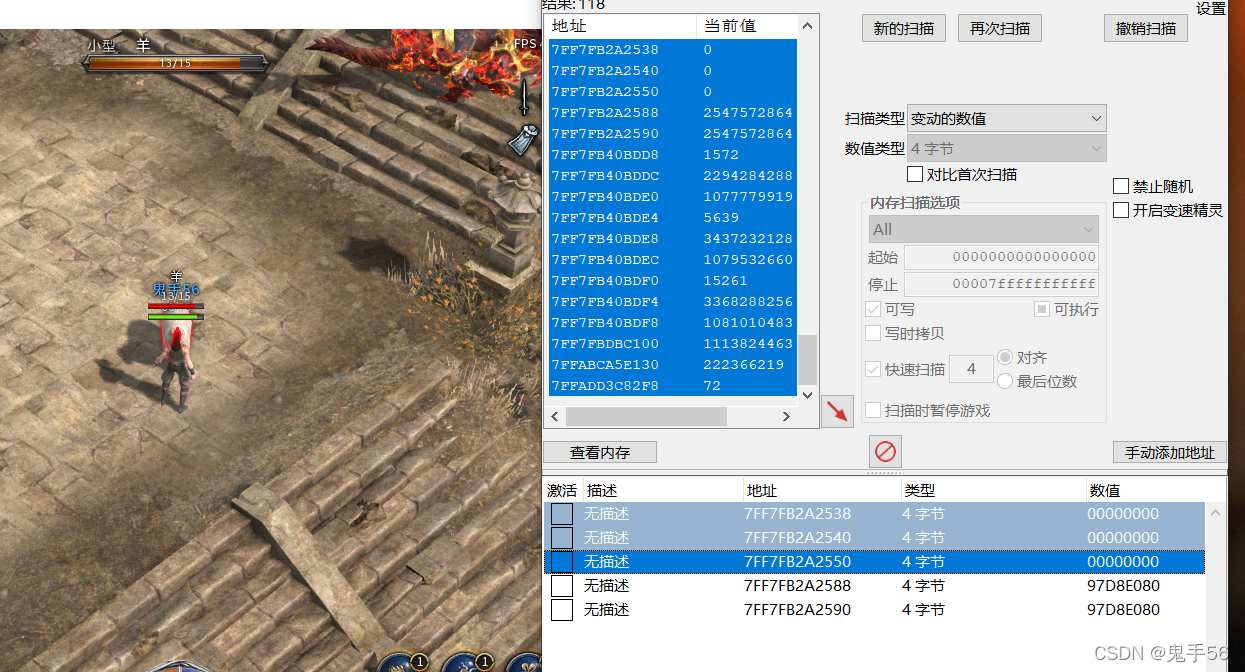The image size is (1245, 672).
Task: Open the memory region All dropdown
Action: tap(983, 229)
